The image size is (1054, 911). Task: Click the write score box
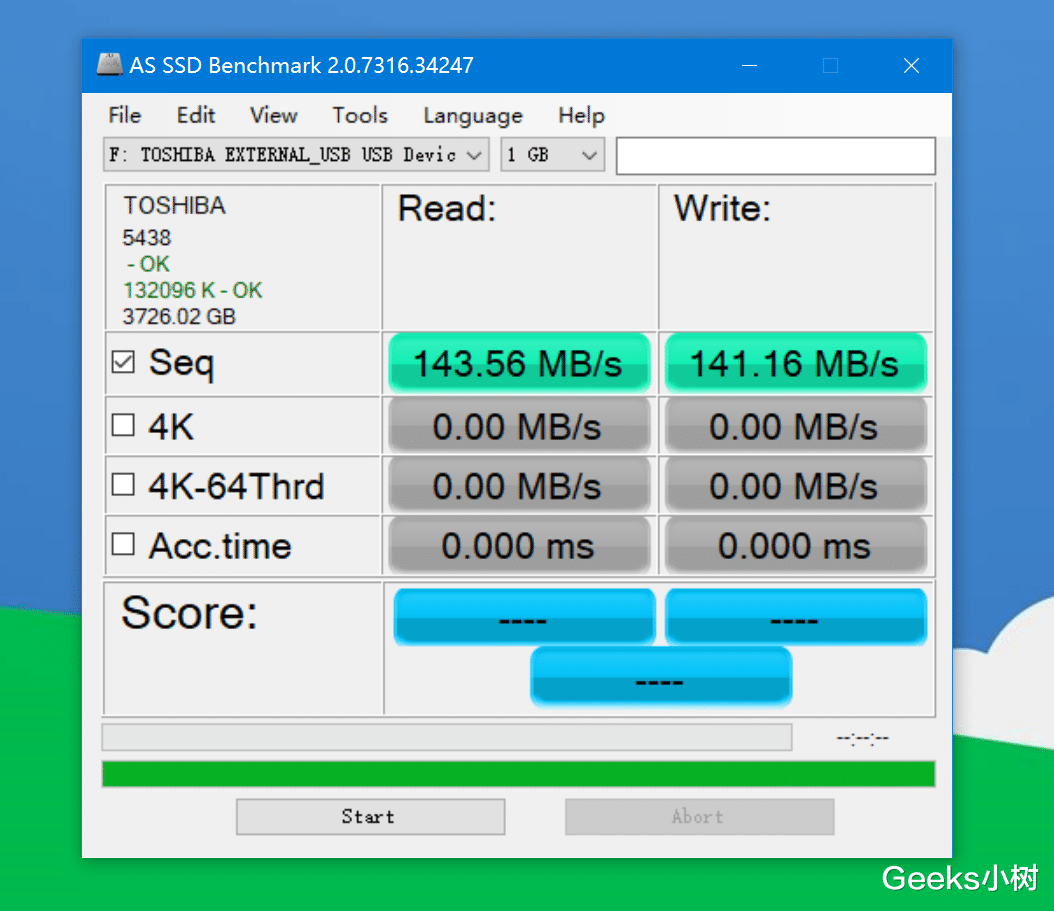coord(796,617)
